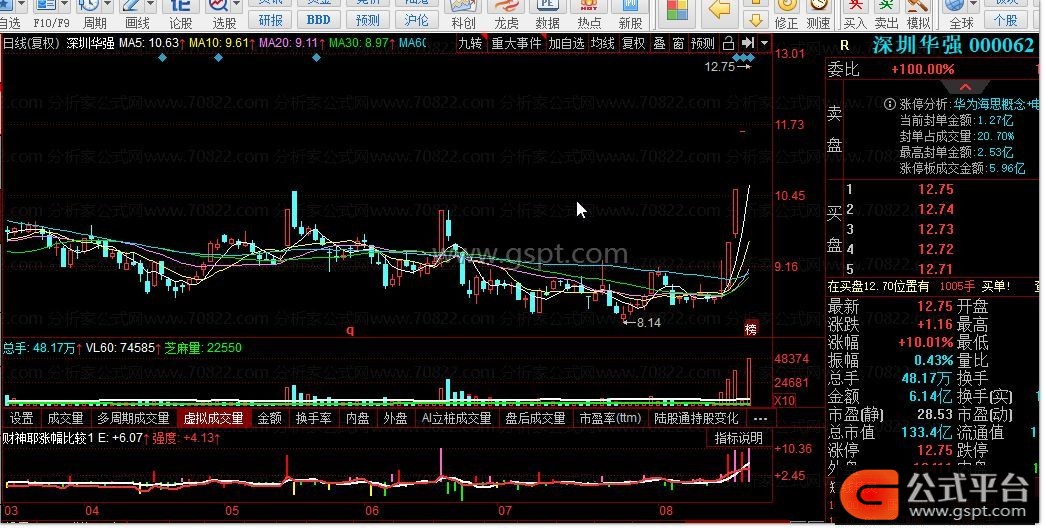
Task: Expand the 周期 period dropdown arrow
Action: pos(108,5)
